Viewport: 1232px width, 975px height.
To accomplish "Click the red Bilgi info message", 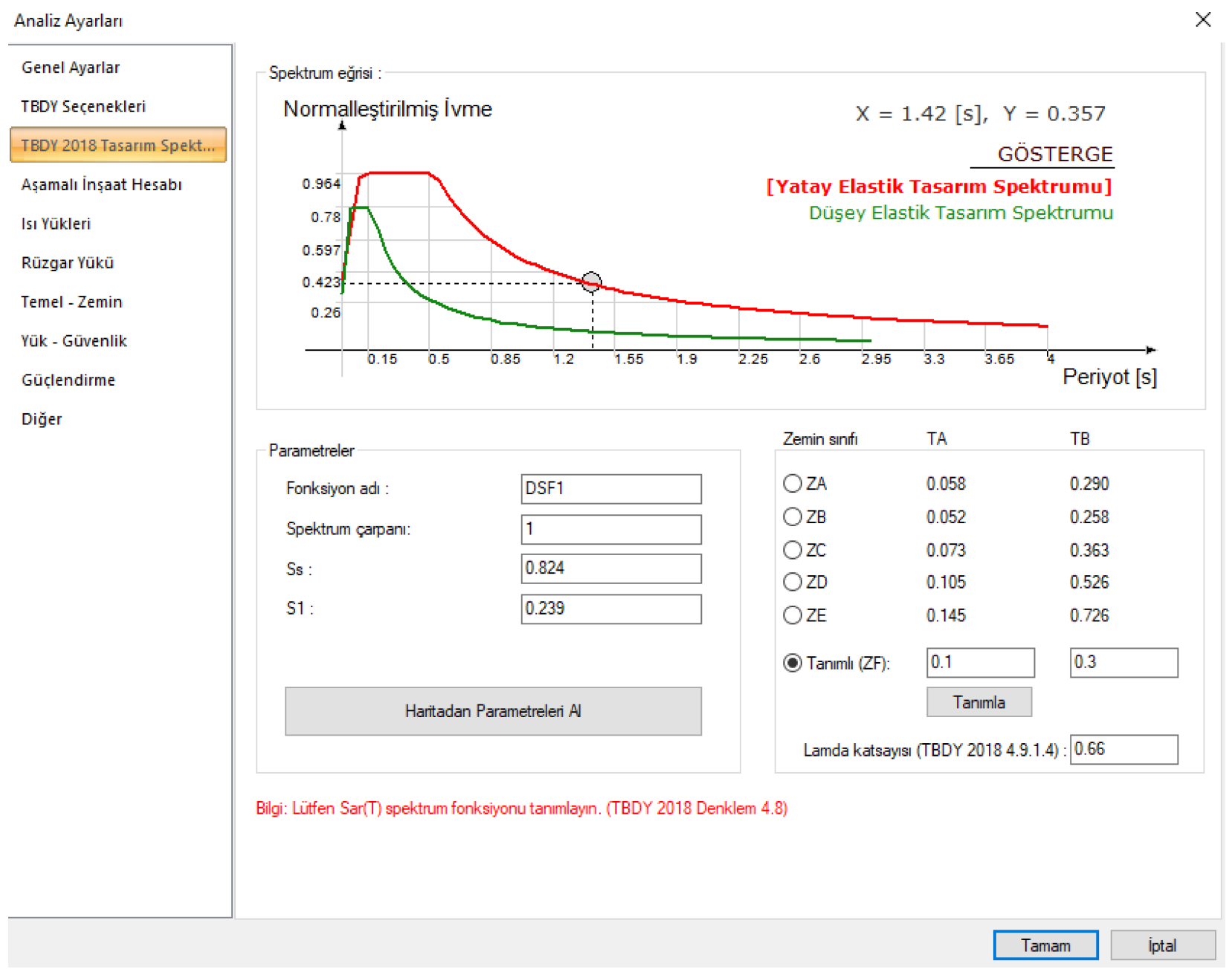I will point(521,809).
